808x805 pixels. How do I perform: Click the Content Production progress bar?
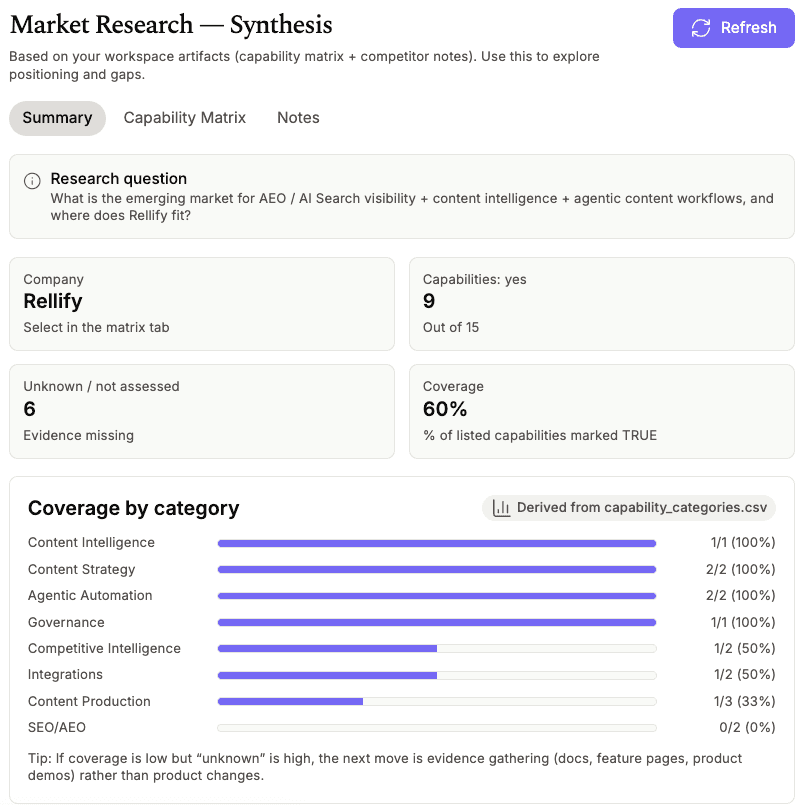point(437,701)
